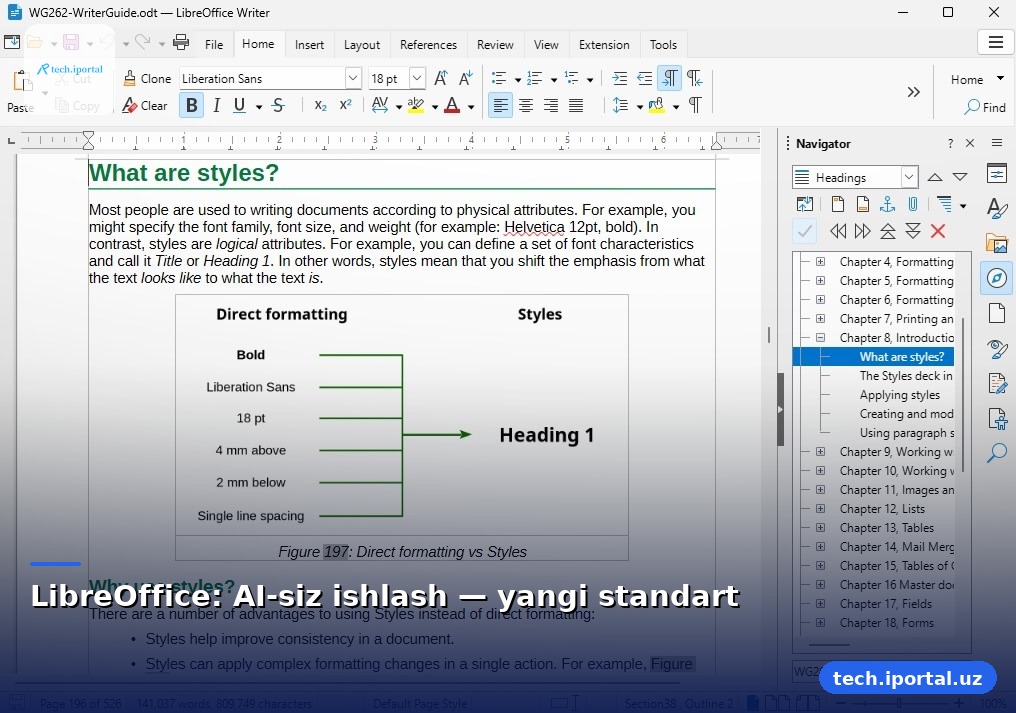The image size is (1016, 713).
Task: Click Navigator anchor icon
Action: click(887, 205)
